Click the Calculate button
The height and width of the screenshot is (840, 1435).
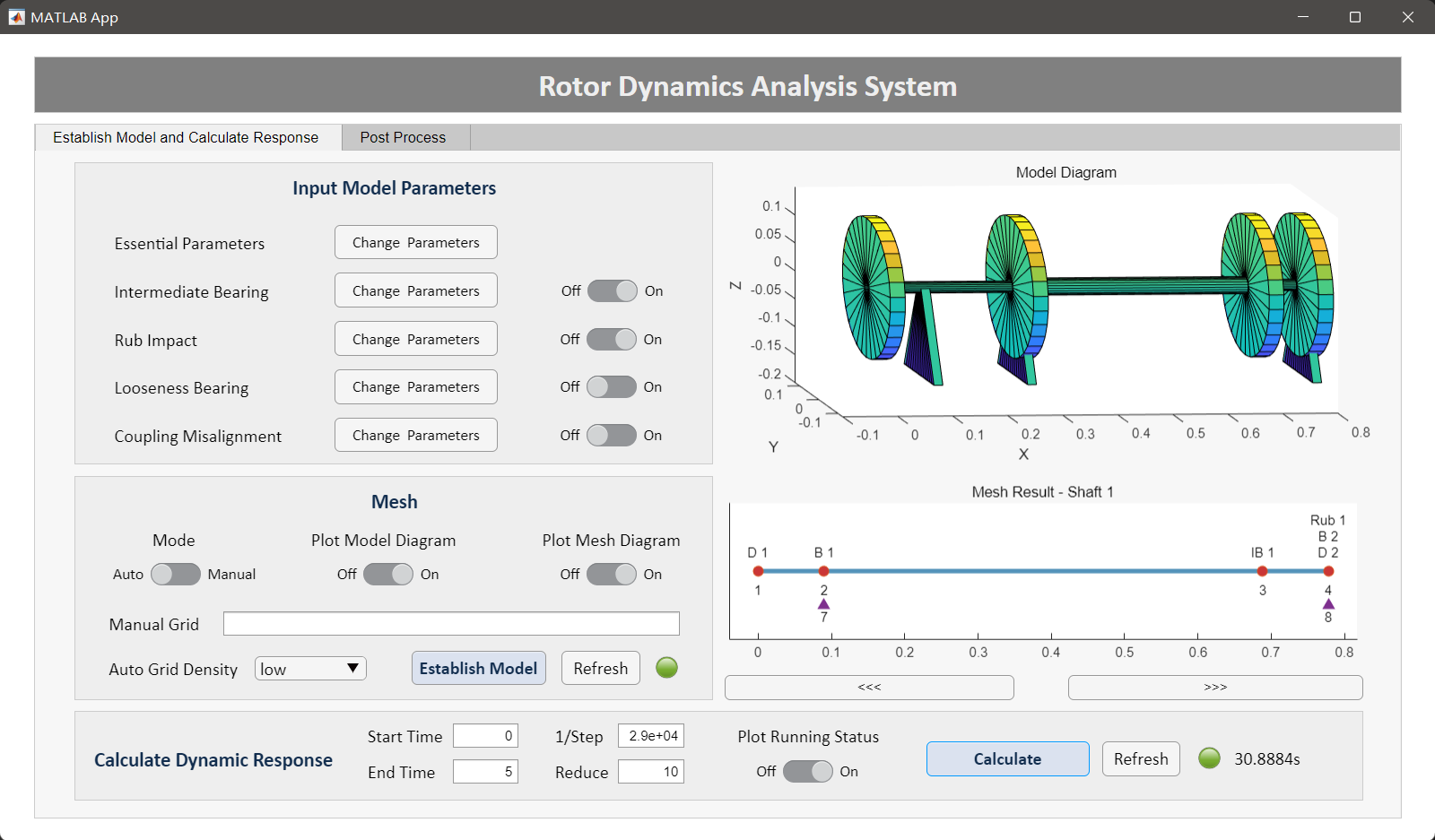click(x=1008, y=759)
